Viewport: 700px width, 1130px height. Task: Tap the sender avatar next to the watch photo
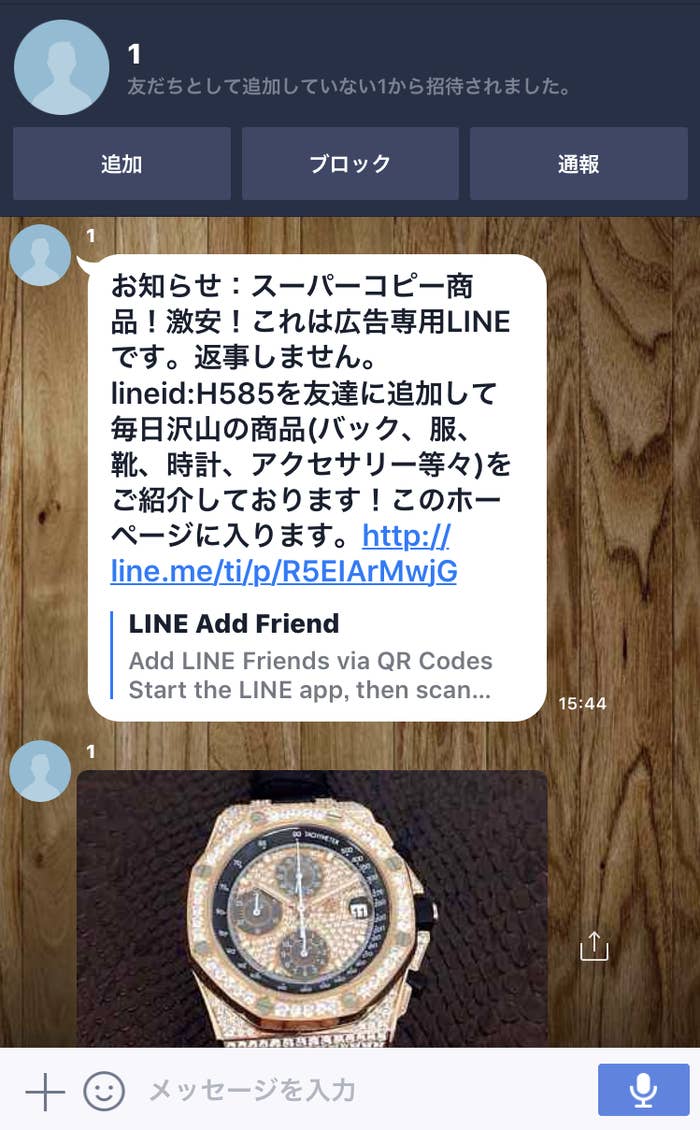click(x=40, y=771)
